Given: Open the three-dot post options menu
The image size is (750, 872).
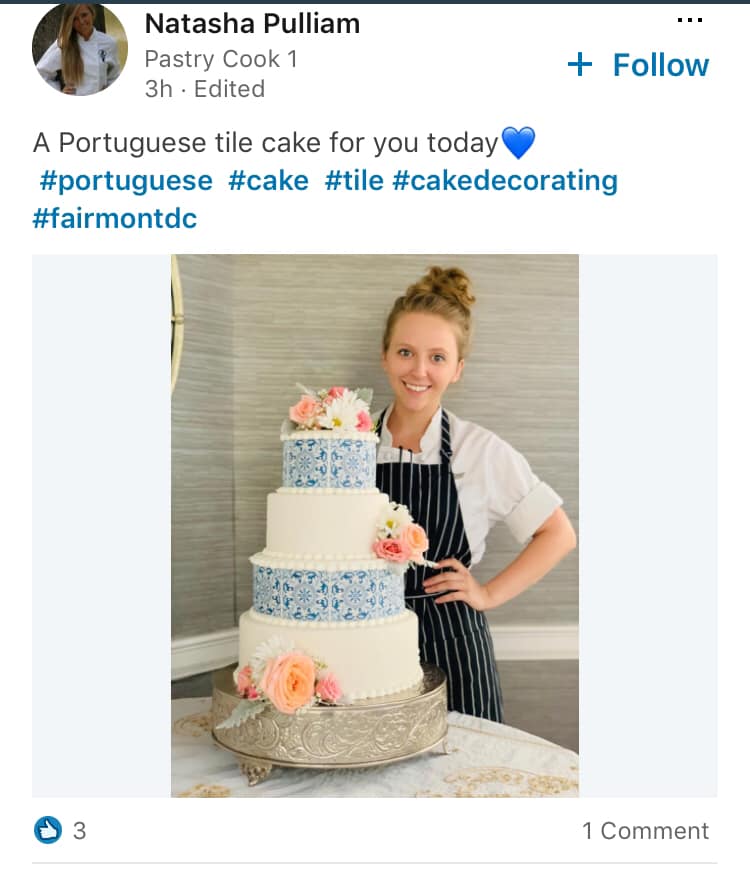Looking at the screenshot, I should pyautogui.click(x=690, y=21).
